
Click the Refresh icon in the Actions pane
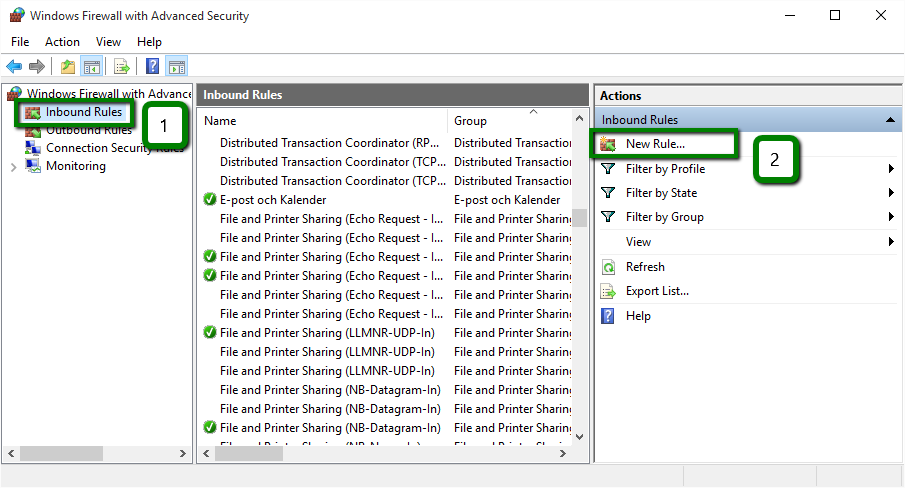tap(608, 267)
